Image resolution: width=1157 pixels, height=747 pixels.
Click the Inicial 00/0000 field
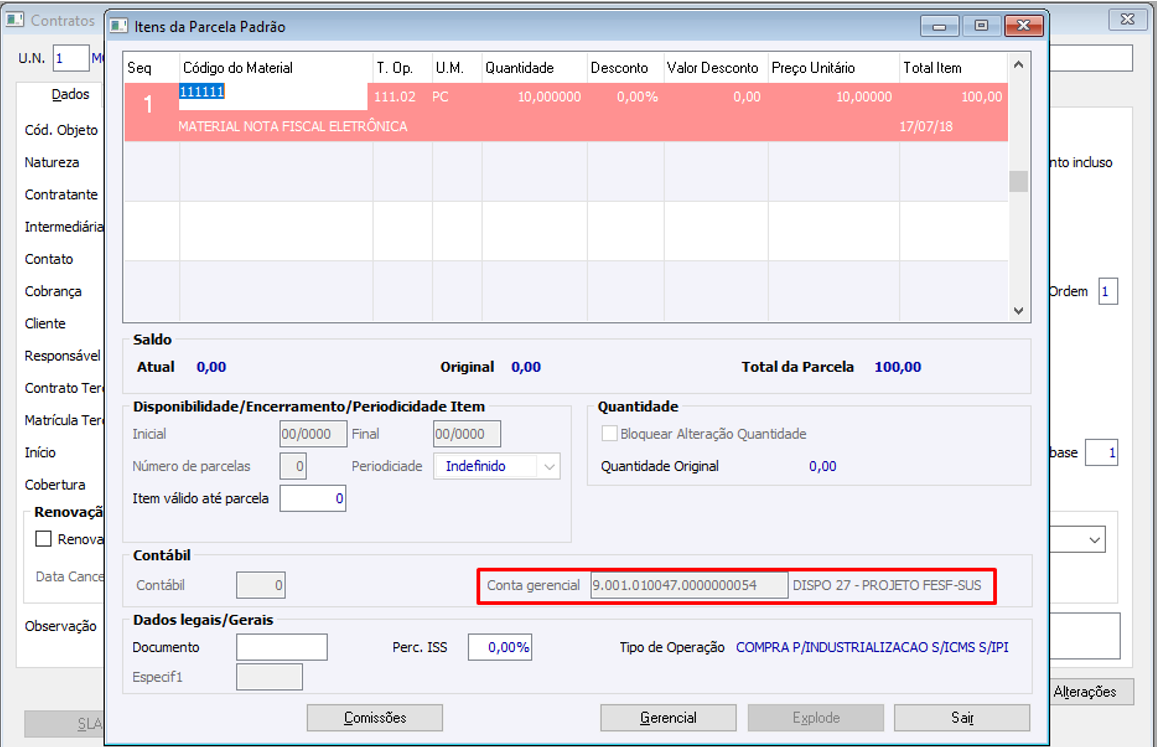point(314,434)
